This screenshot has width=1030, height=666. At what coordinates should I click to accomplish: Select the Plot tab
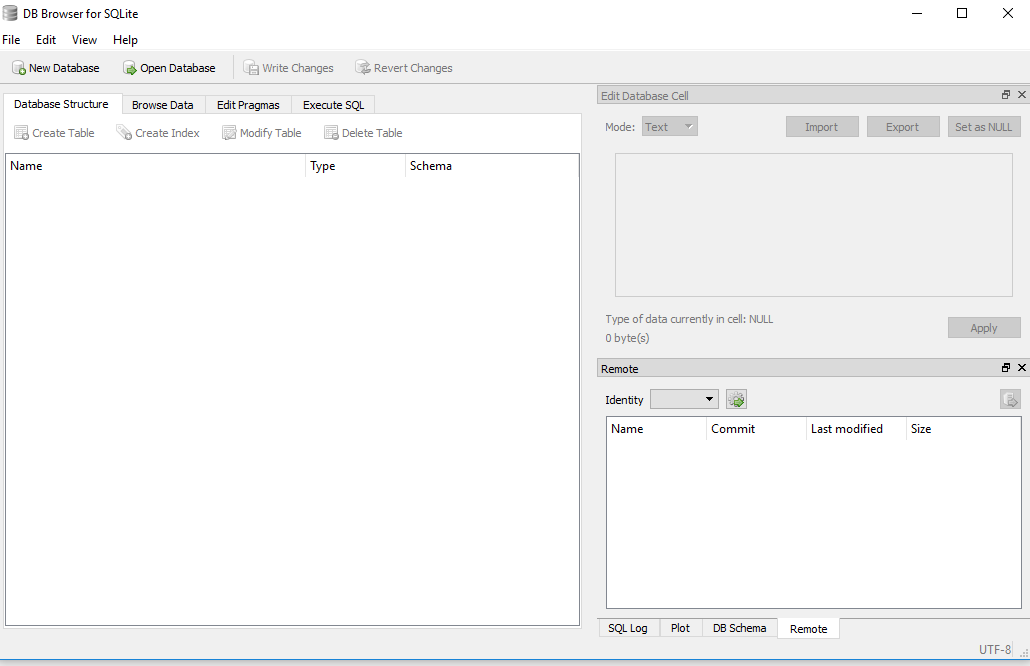click(681, 629)
